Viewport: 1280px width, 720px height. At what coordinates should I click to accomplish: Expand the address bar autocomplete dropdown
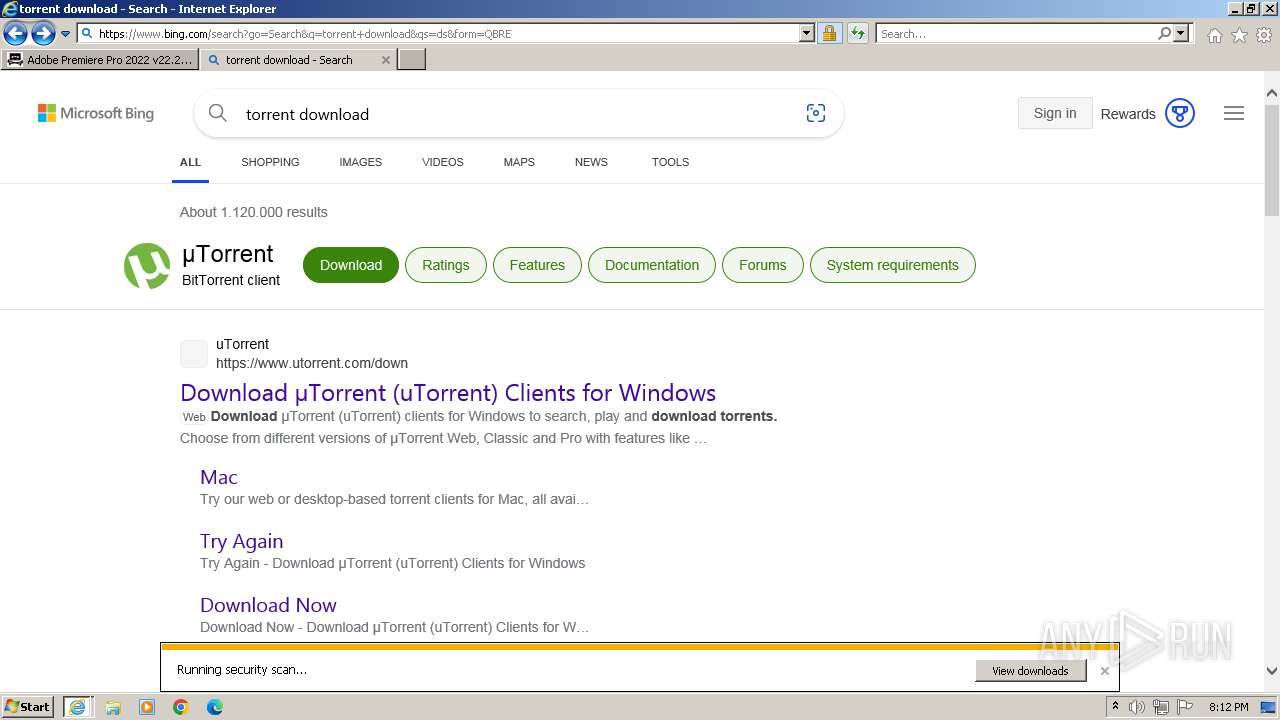(807, 34)
